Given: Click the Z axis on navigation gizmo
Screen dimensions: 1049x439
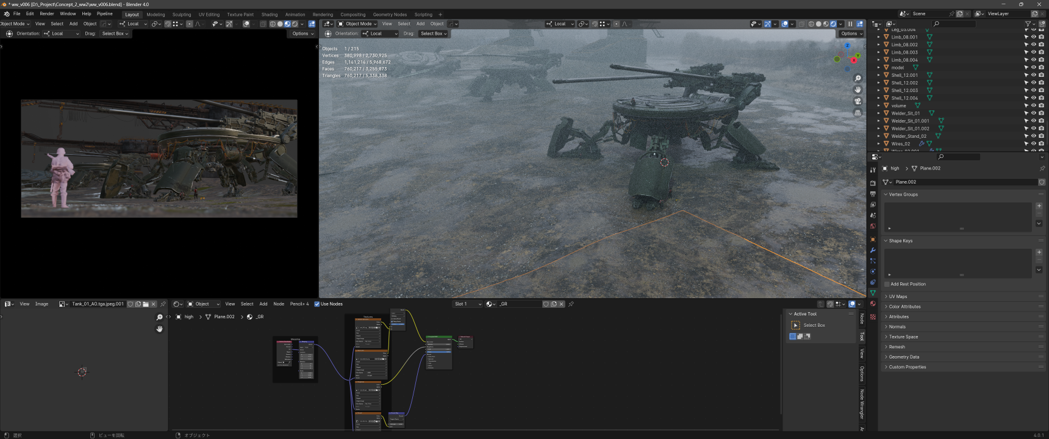Looking at the screenshot, I should click(848, 46).
